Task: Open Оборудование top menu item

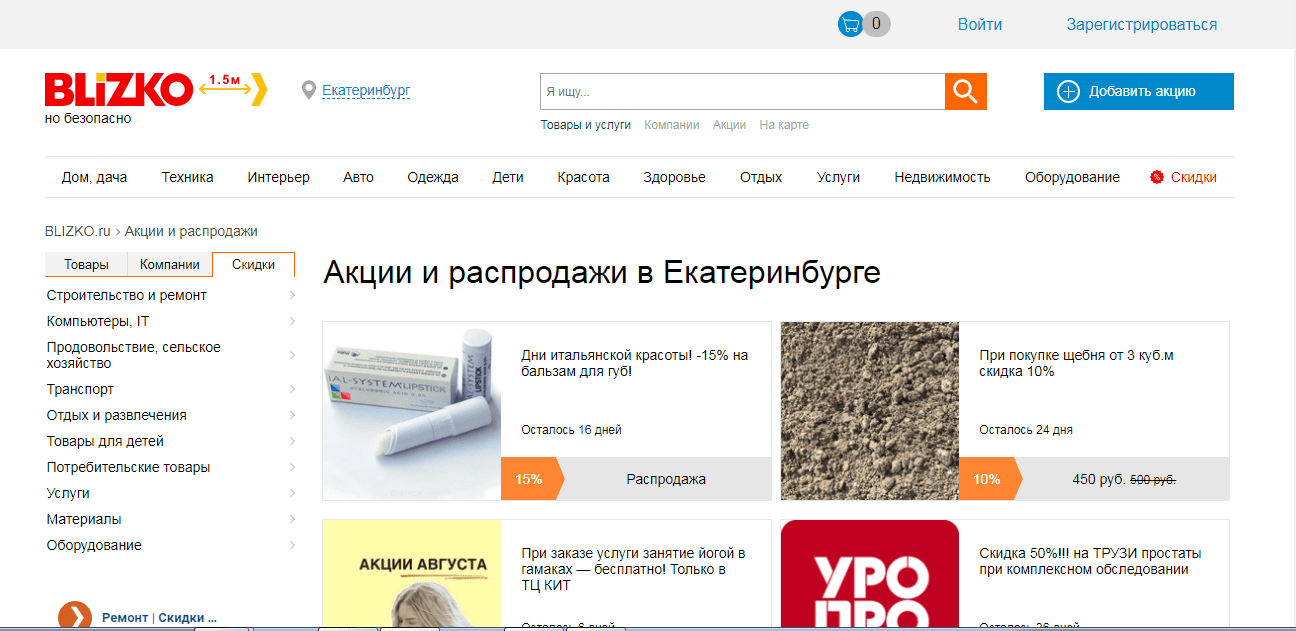Action: [1072, 177]
